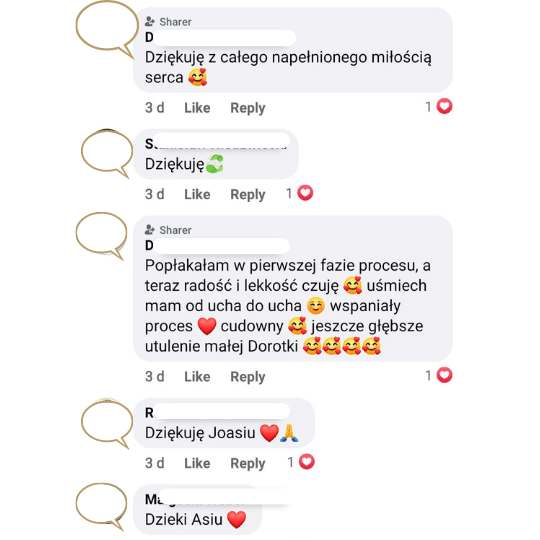This screenshot has width=540, height=540.
Task: Reply to the Popłakałam w pierwszej fazie comment
Action: pyautogui.click(x=248, y=376)
